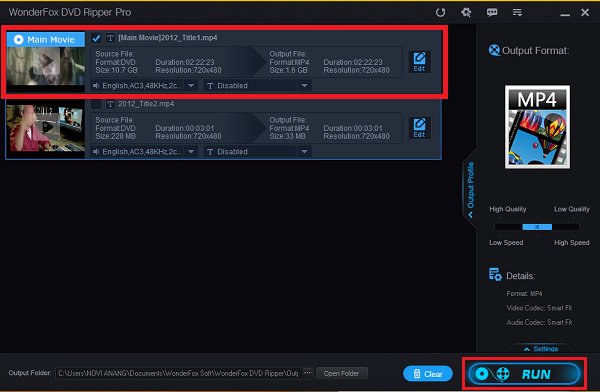Collapse the Output Profile side tab

(x=470, y=189)
